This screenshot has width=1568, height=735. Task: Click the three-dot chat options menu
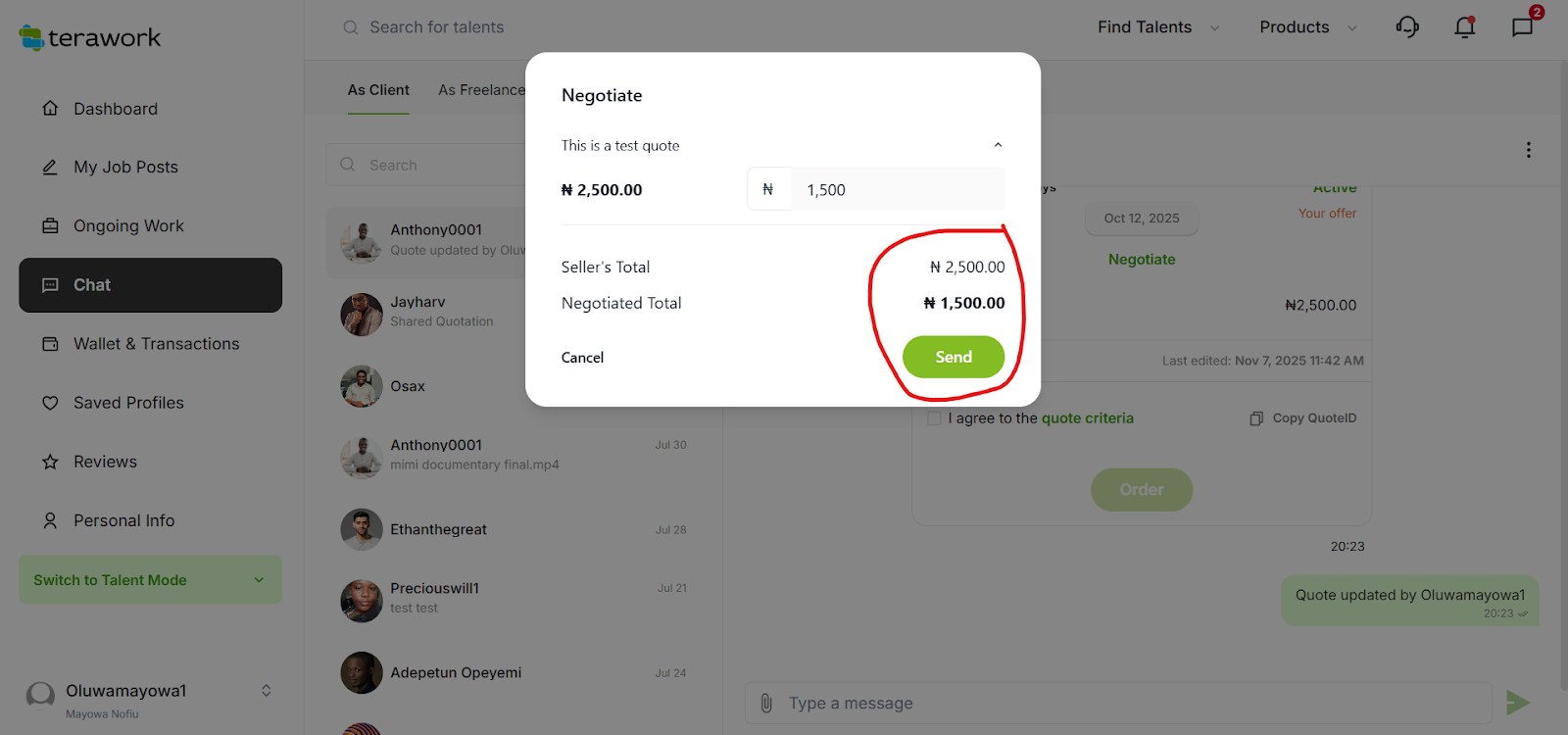tap(1528, 150)
